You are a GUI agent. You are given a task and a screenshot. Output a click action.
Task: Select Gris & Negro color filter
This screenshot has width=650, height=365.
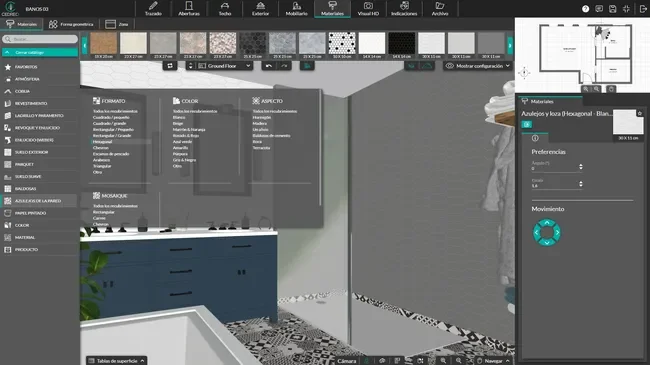tap(184, 160)
